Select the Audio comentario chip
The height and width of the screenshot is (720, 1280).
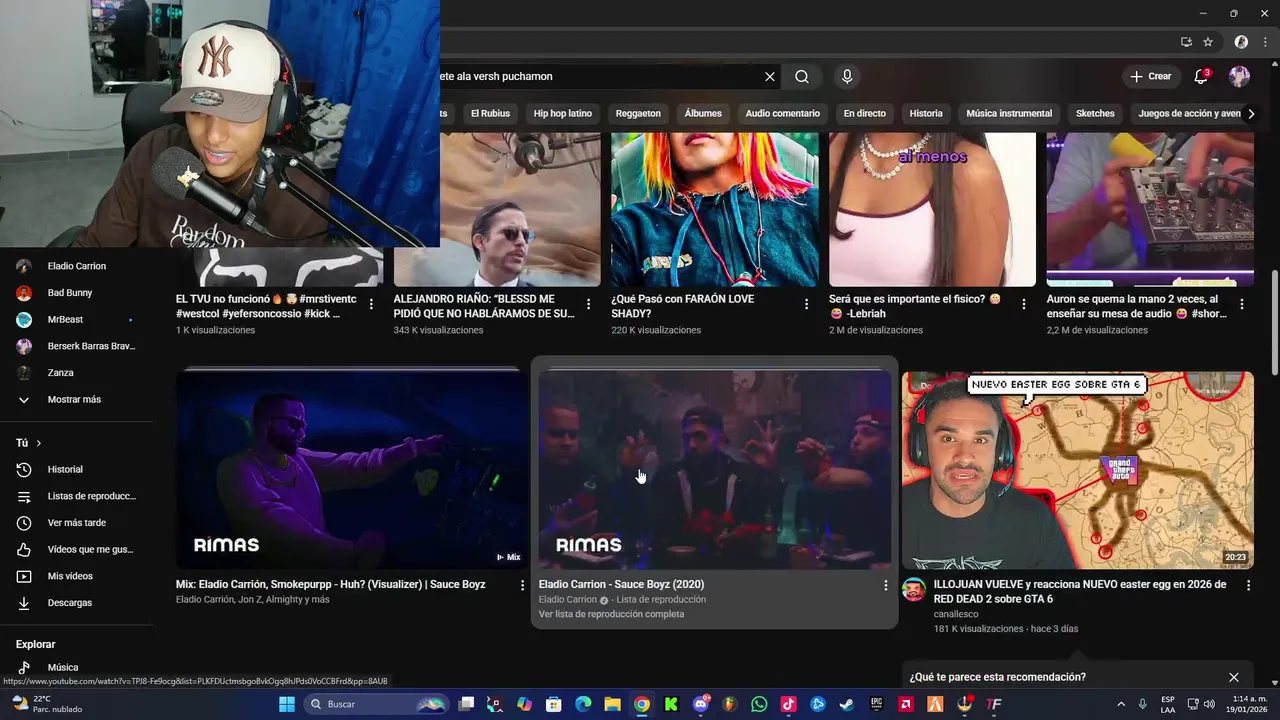click(783, 113)
